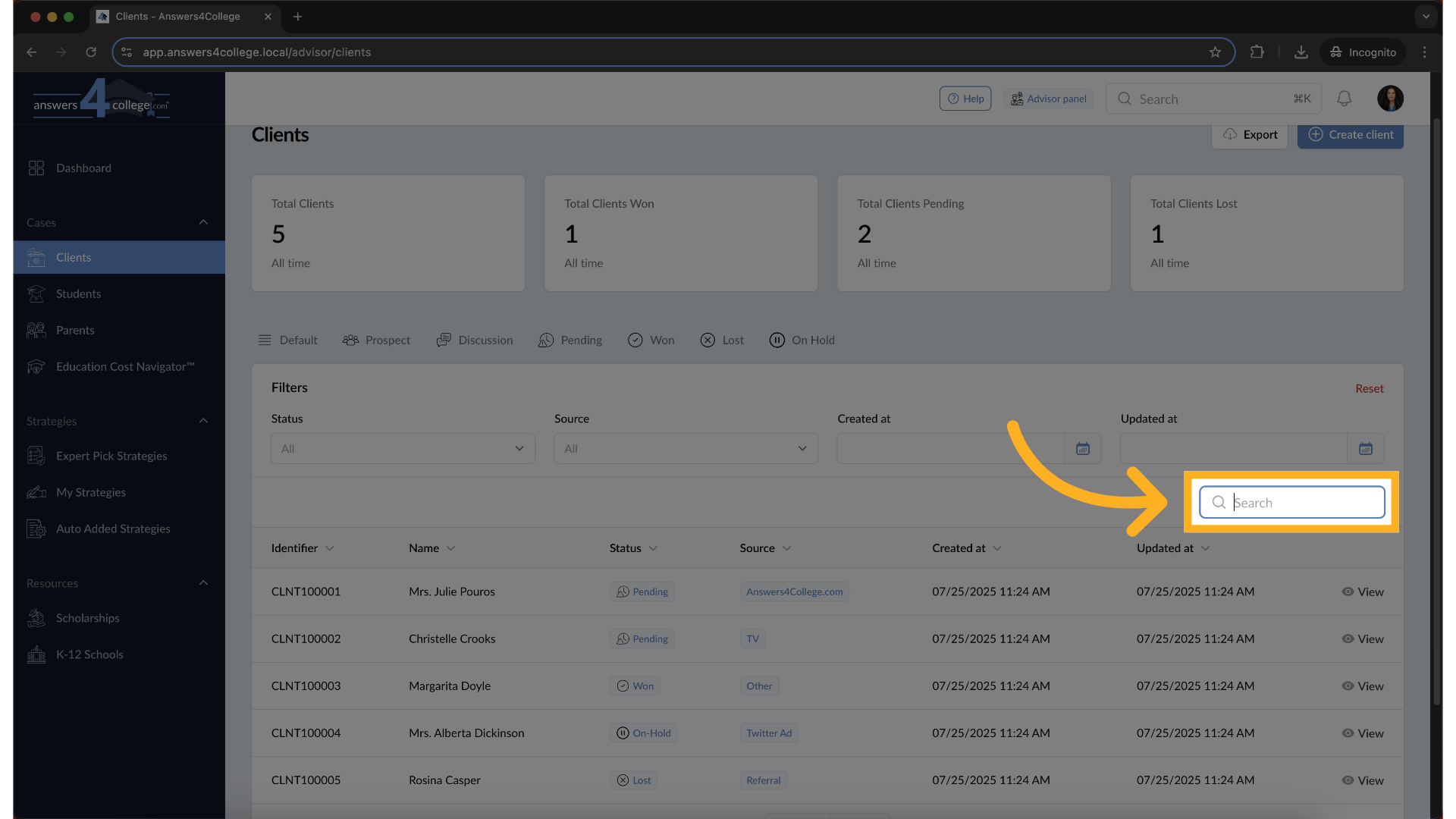
Task: Click the red Reset filters link
Action: [1369, 388]
